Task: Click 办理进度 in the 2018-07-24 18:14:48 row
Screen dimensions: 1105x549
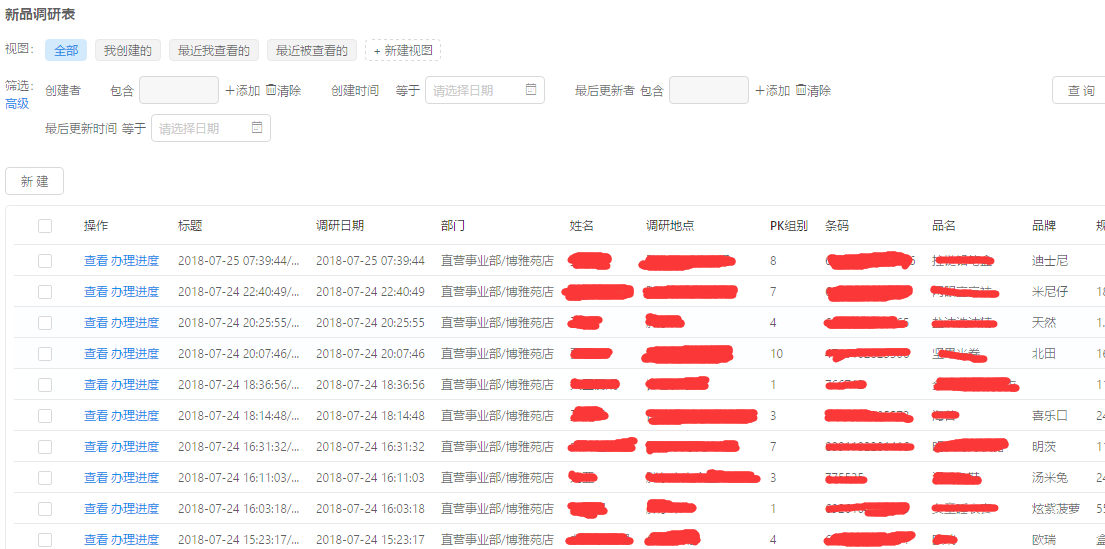Action: point(135,416)
